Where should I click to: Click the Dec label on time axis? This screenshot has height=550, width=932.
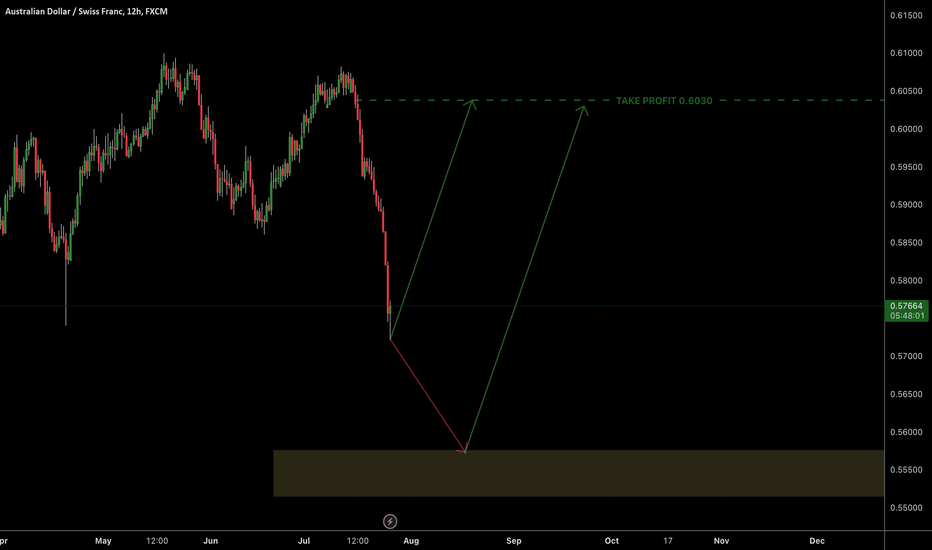(817, 540)
